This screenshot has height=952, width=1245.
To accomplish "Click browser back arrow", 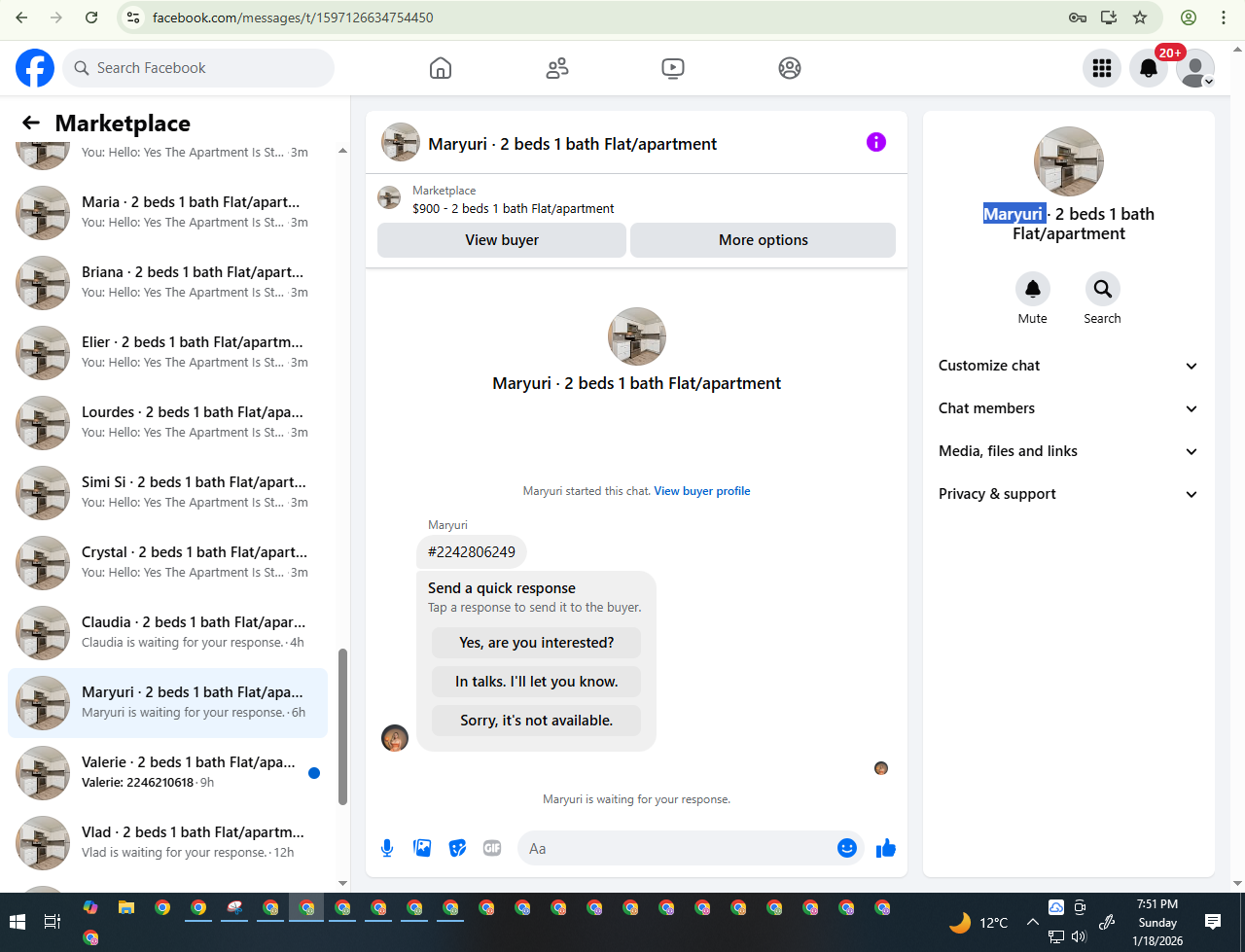I will (x=21, y=18).
